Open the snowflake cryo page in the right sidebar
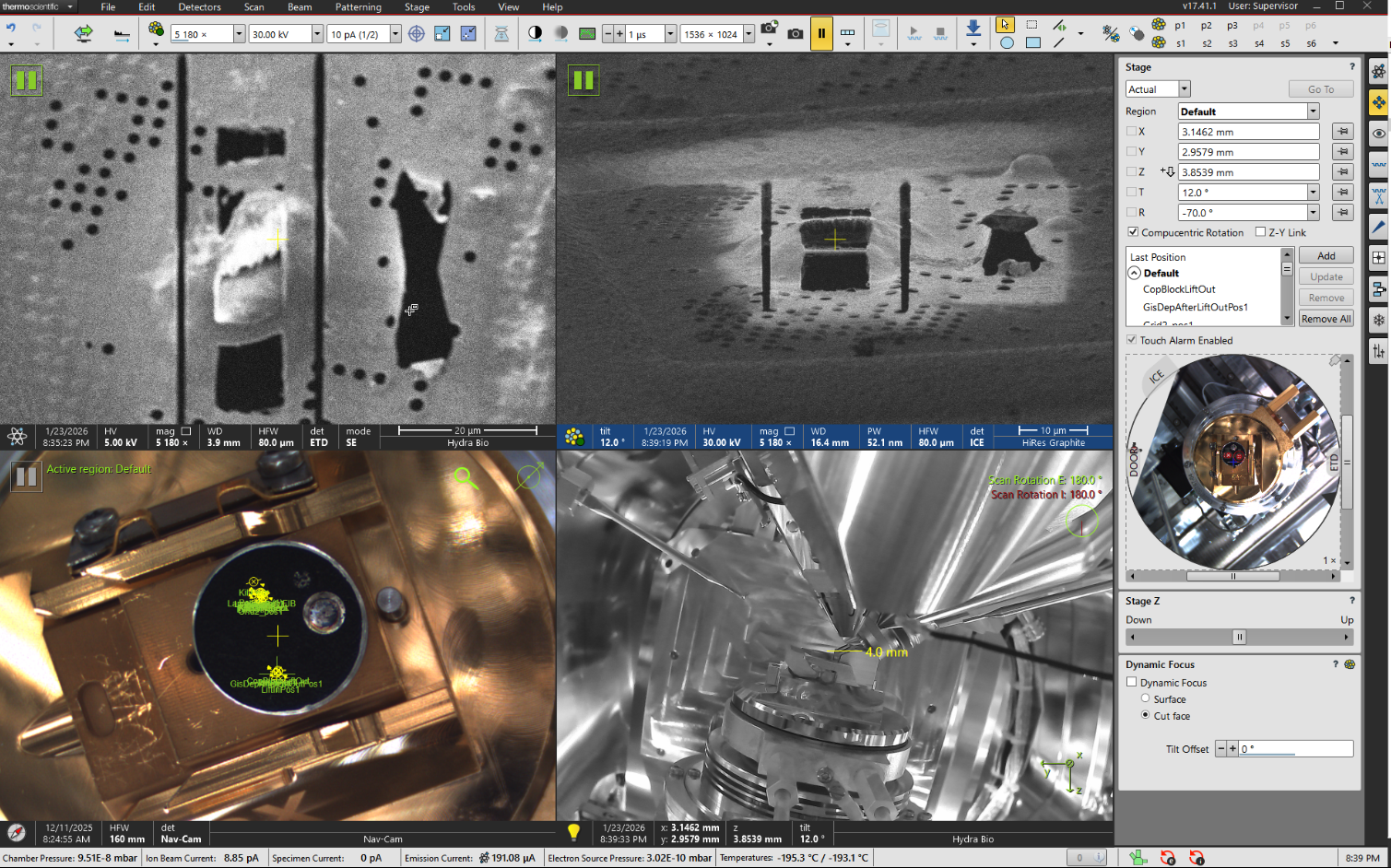This screenshot has height=868, width=1391. pos(1378,320)
